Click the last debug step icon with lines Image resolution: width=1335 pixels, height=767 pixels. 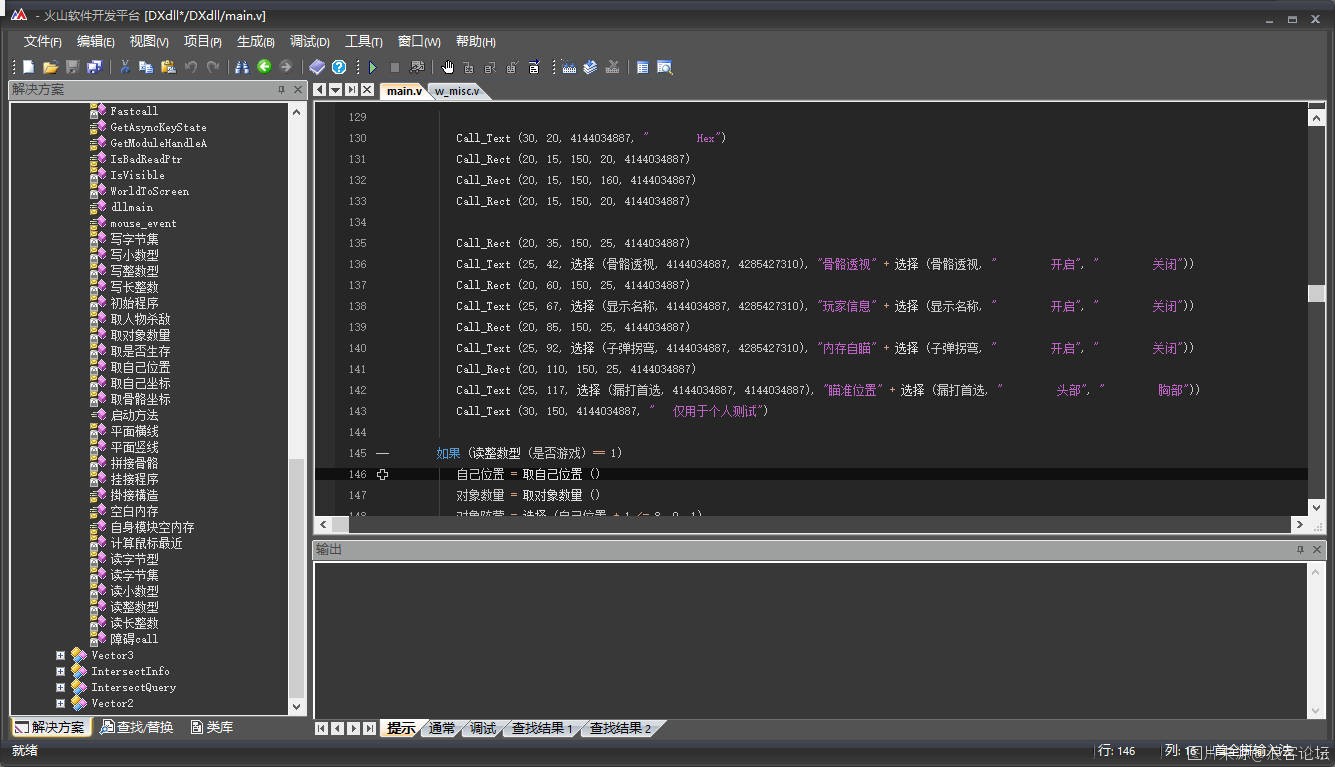coord(534,67)
